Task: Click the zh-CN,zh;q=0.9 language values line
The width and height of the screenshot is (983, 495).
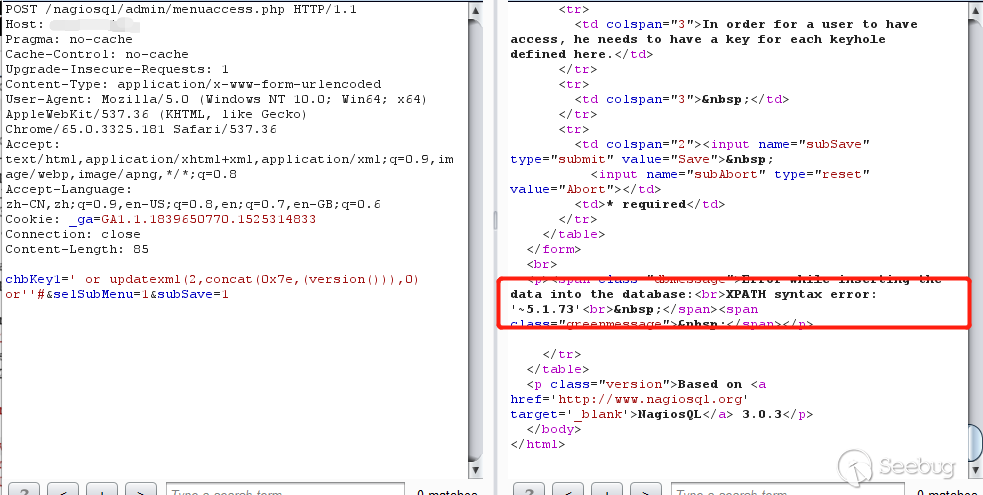Action: pyautogui.click(x=193, y=204)
